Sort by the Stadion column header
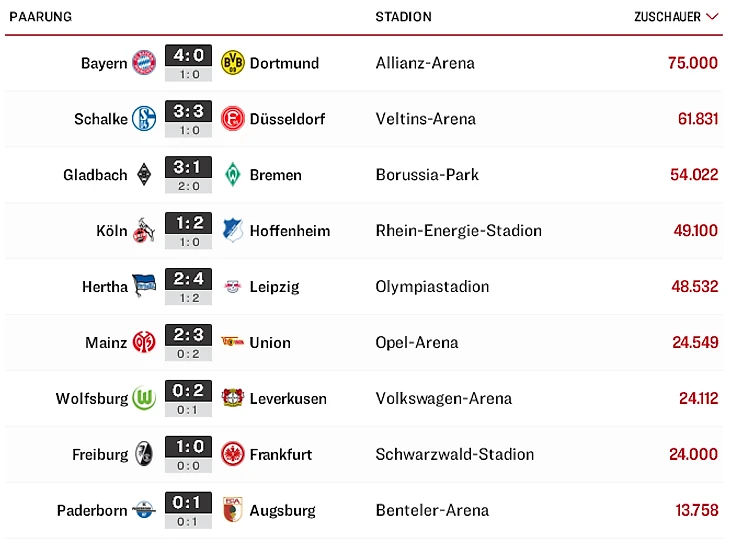730x545 pixels. [404, 17]
